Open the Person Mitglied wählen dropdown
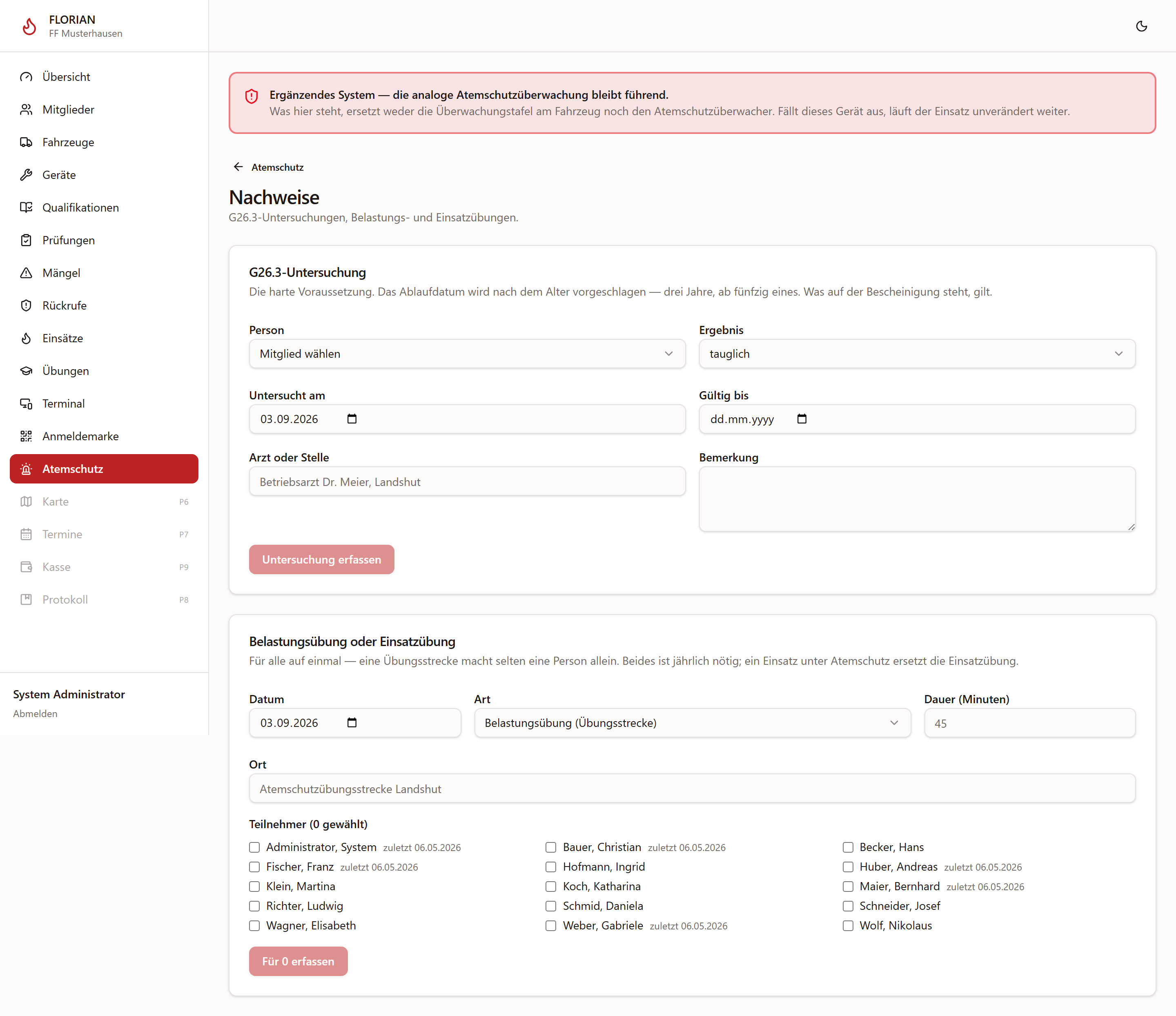This screenshot has width=1176, height=1016. [467, 354]
